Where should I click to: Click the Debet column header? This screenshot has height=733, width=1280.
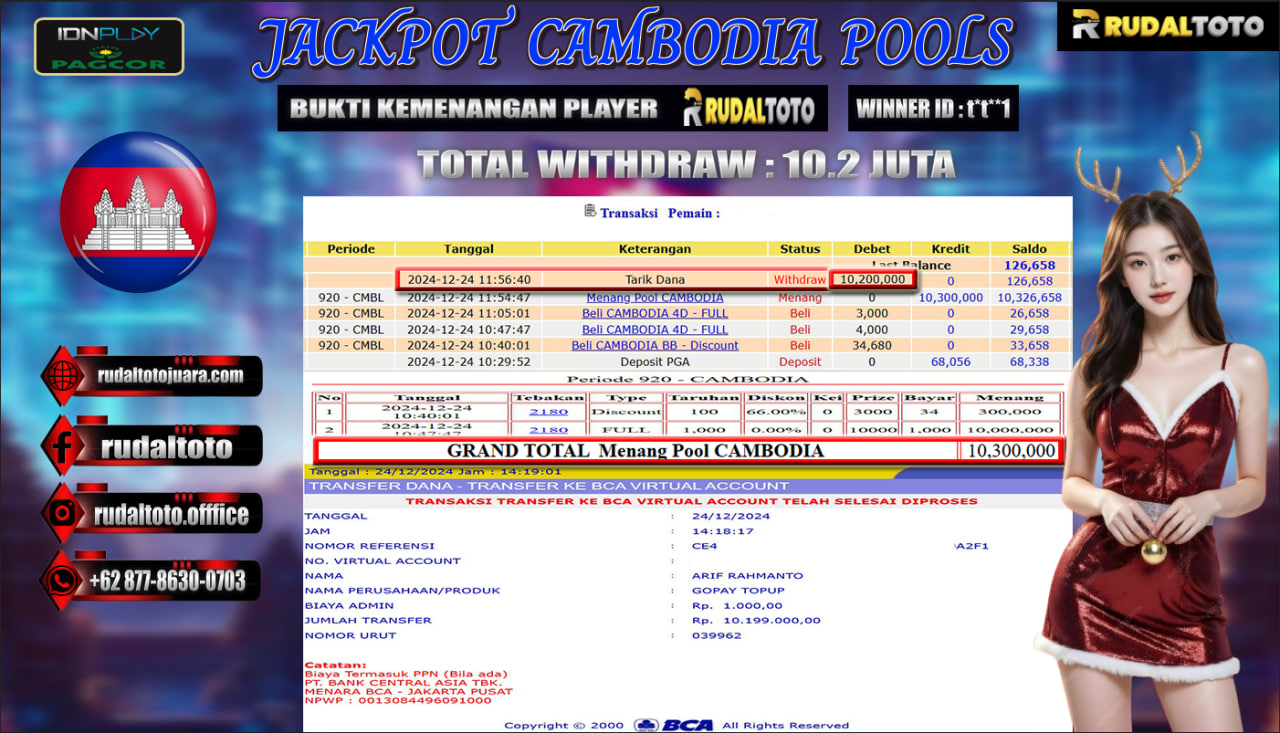pos(871,249)
